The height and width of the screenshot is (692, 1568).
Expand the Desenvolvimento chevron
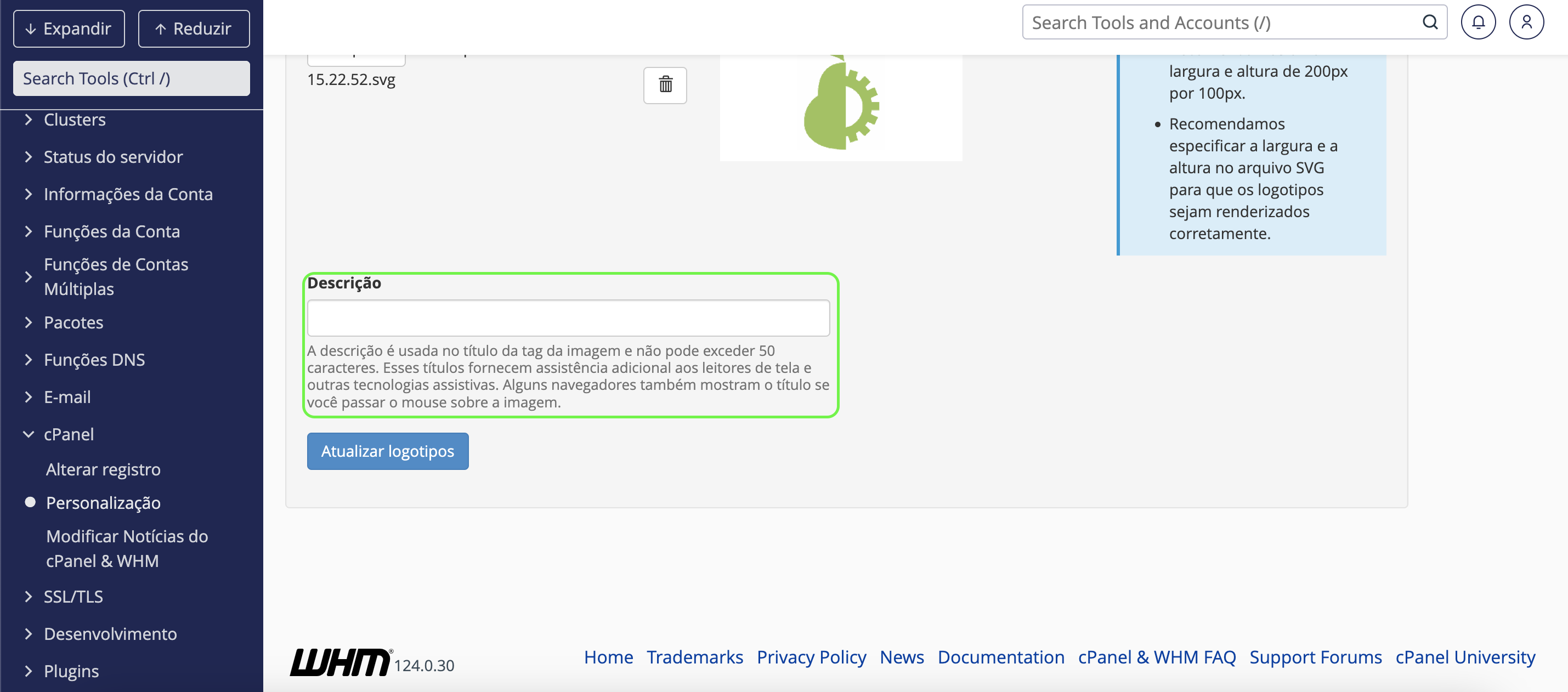[x=28, y=633]
